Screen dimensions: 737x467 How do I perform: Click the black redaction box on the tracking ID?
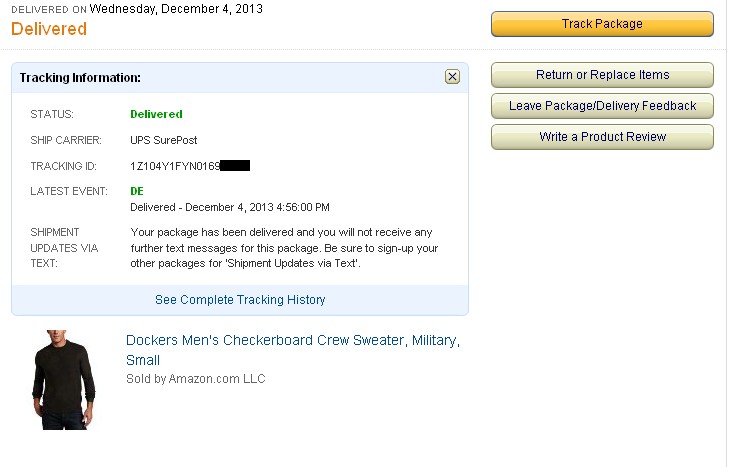point(235,165)
